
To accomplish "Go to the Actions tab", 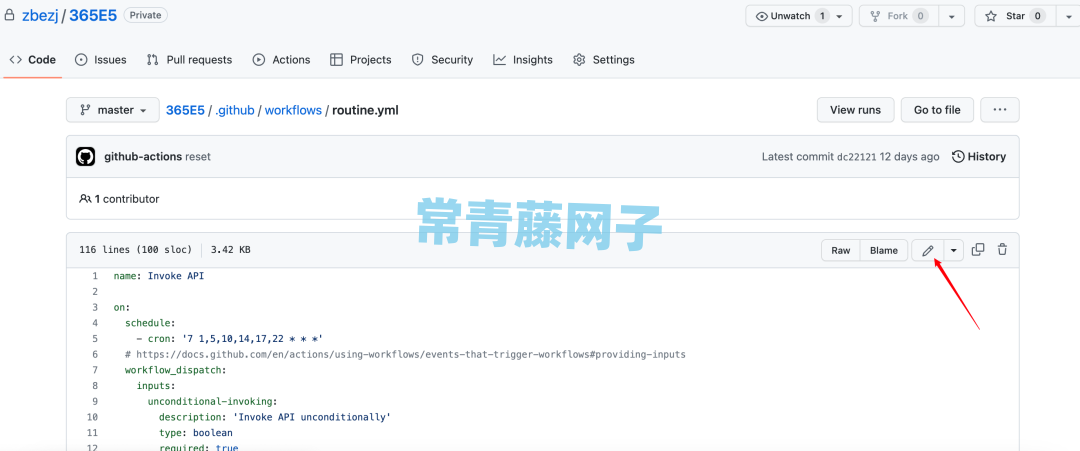I will tap(281, 60).
